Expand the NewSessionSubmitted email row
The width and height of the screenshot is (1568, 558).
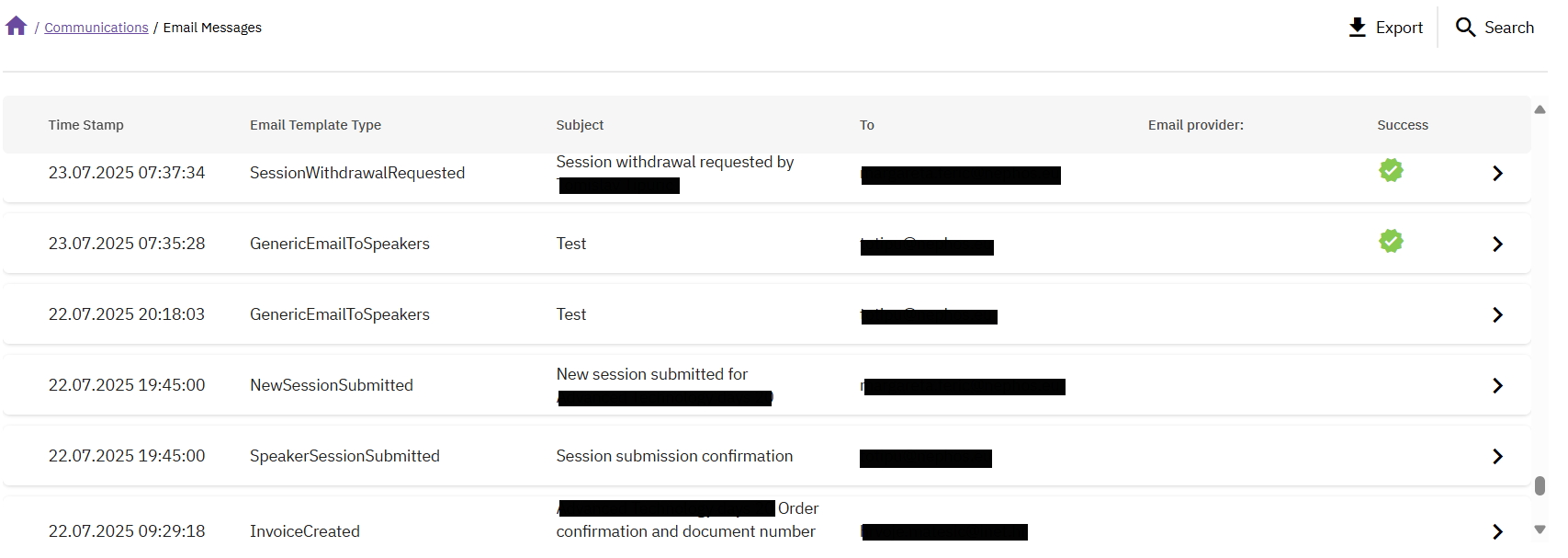1497,385
